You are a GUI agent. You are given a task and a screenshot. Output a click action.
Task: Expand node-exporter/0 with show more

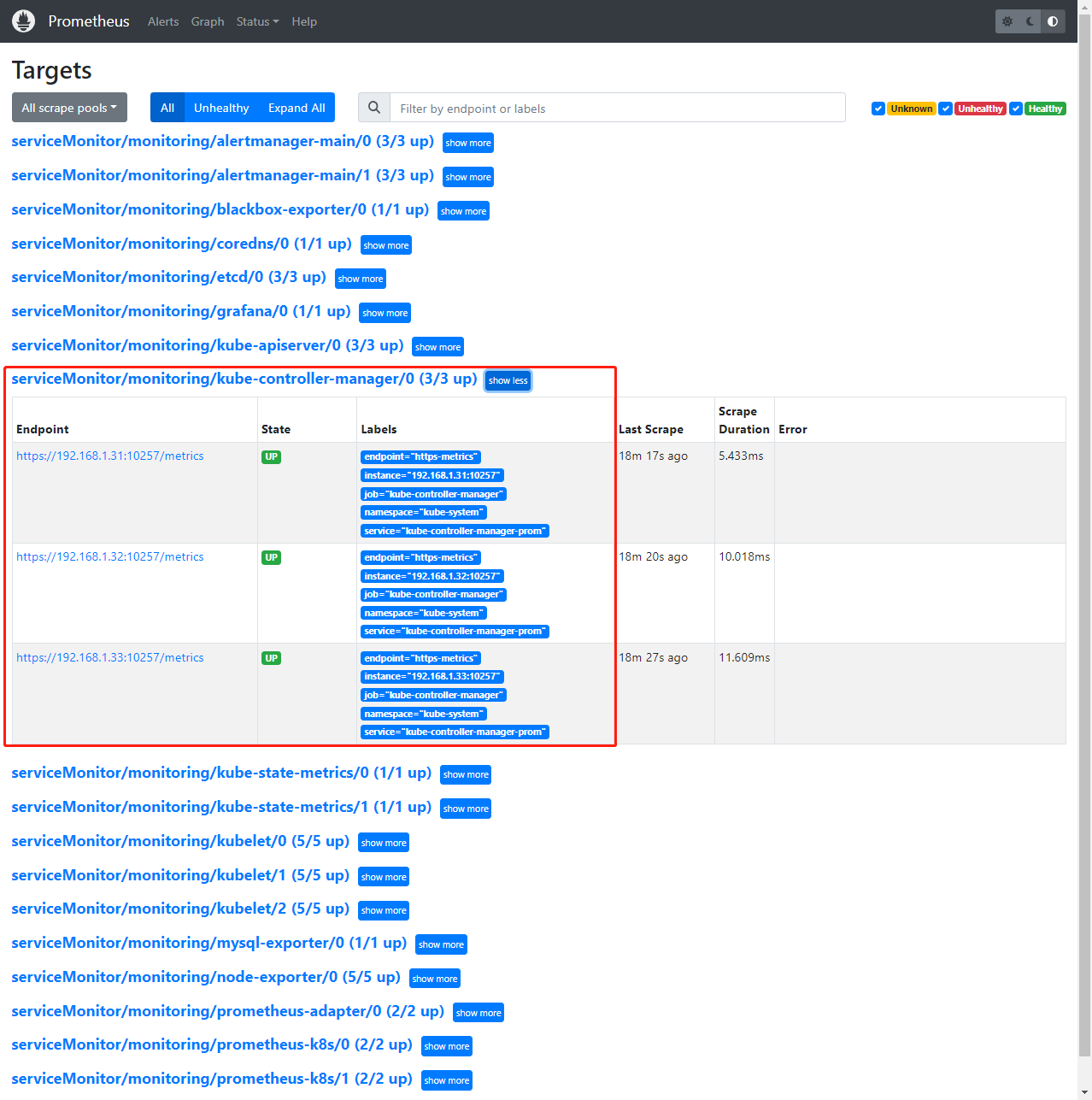click(435, 979)
